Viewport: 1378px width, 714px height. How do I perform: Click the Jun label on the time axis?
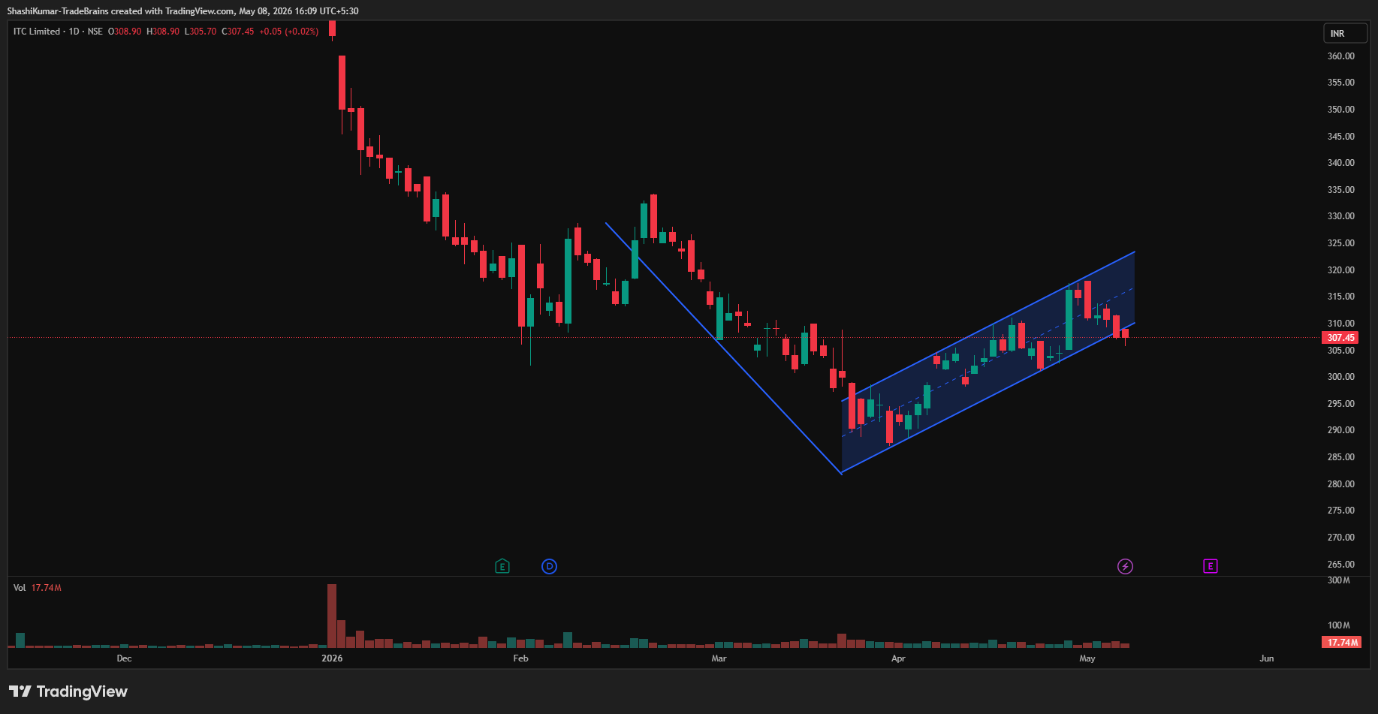(x=1267, y=659)
